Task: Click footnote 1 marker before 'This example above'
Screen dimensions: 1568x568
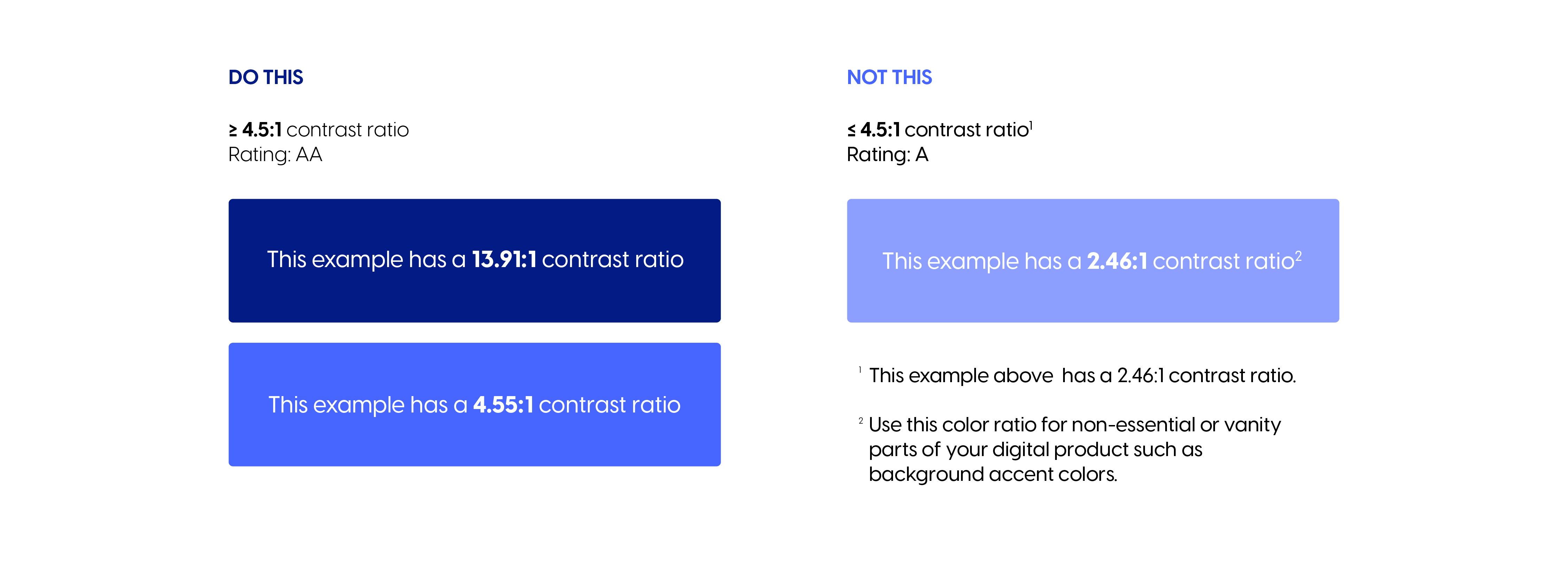Action: tap(860, 370)
